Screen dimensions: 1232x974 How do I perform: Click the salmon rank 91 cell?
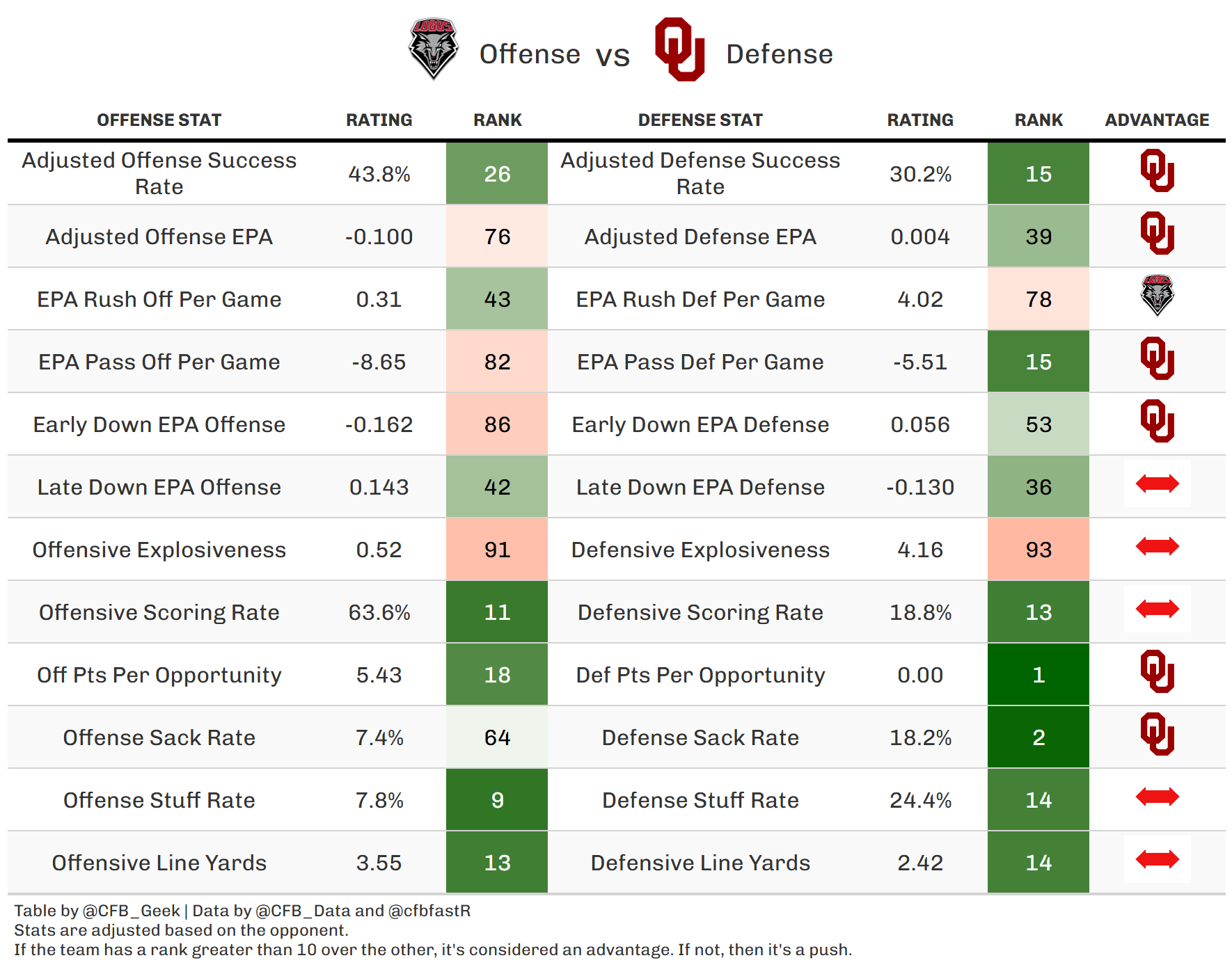496,549
